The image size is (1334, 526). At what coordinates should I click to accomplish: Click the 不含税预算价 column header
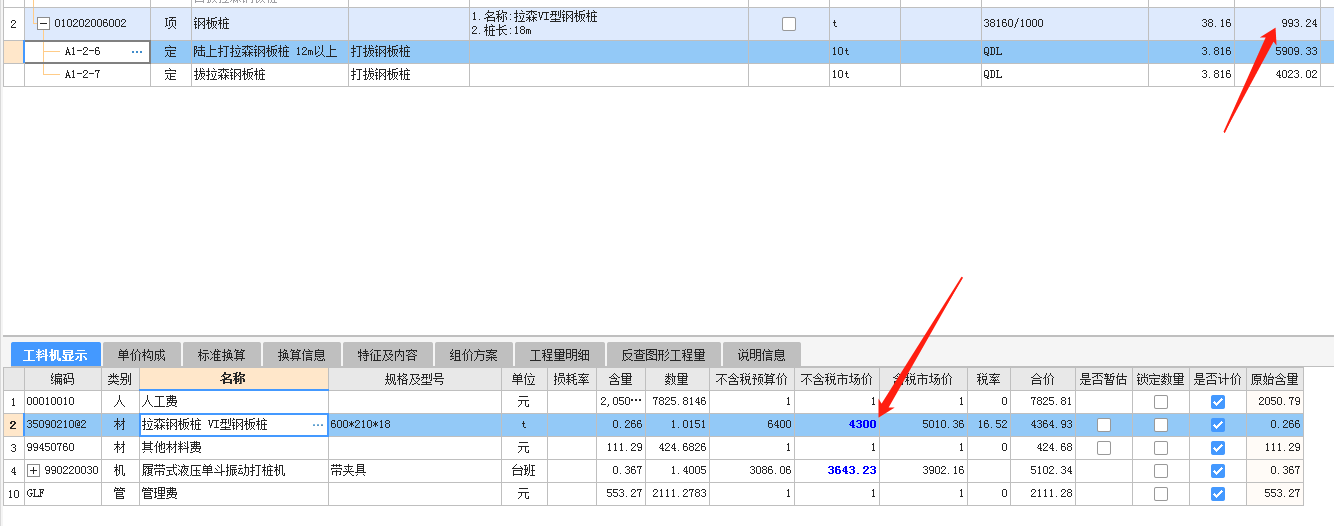point(752,379)
